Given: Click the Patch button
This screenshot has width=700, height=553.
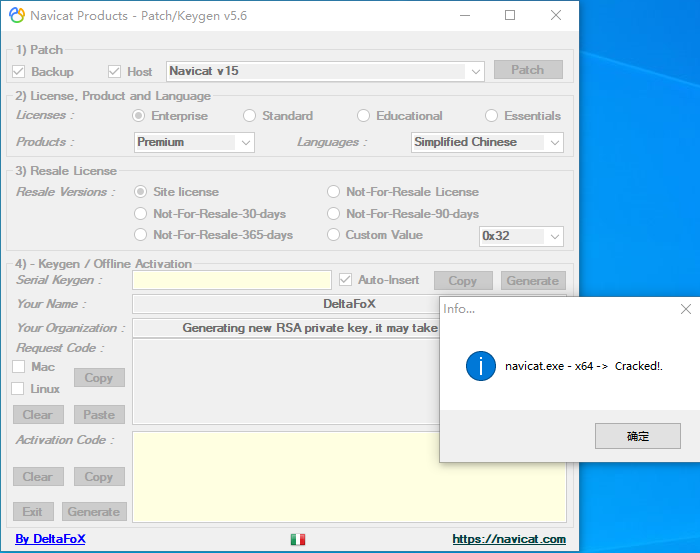Looking at the screenshot, I should coord(528,70).
